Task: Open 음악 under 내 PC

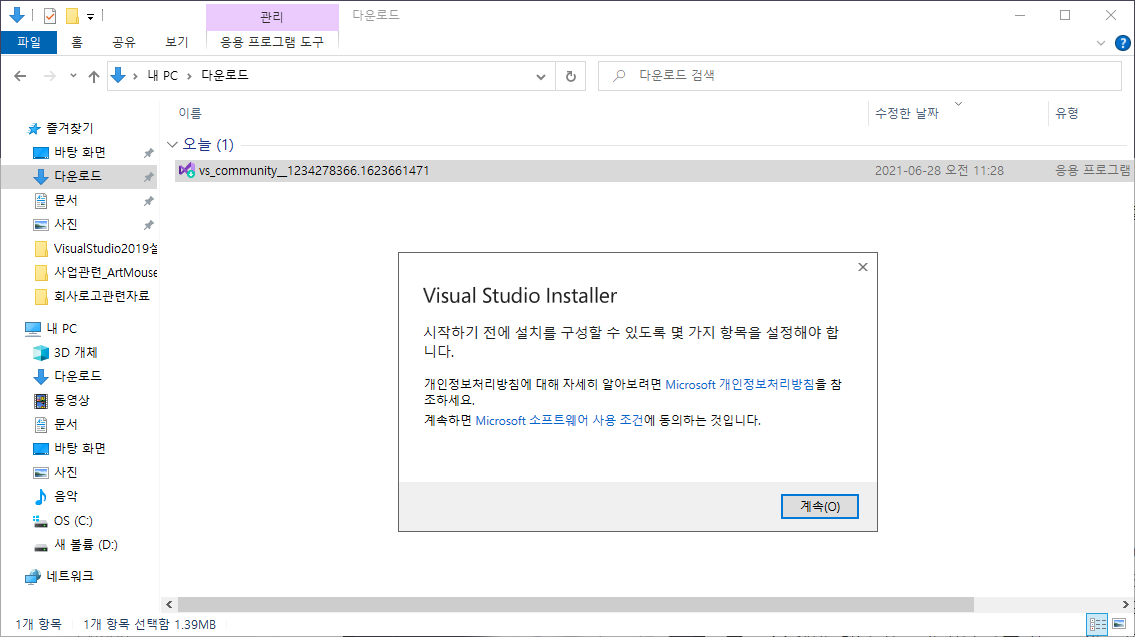Action: pos(66,497)
